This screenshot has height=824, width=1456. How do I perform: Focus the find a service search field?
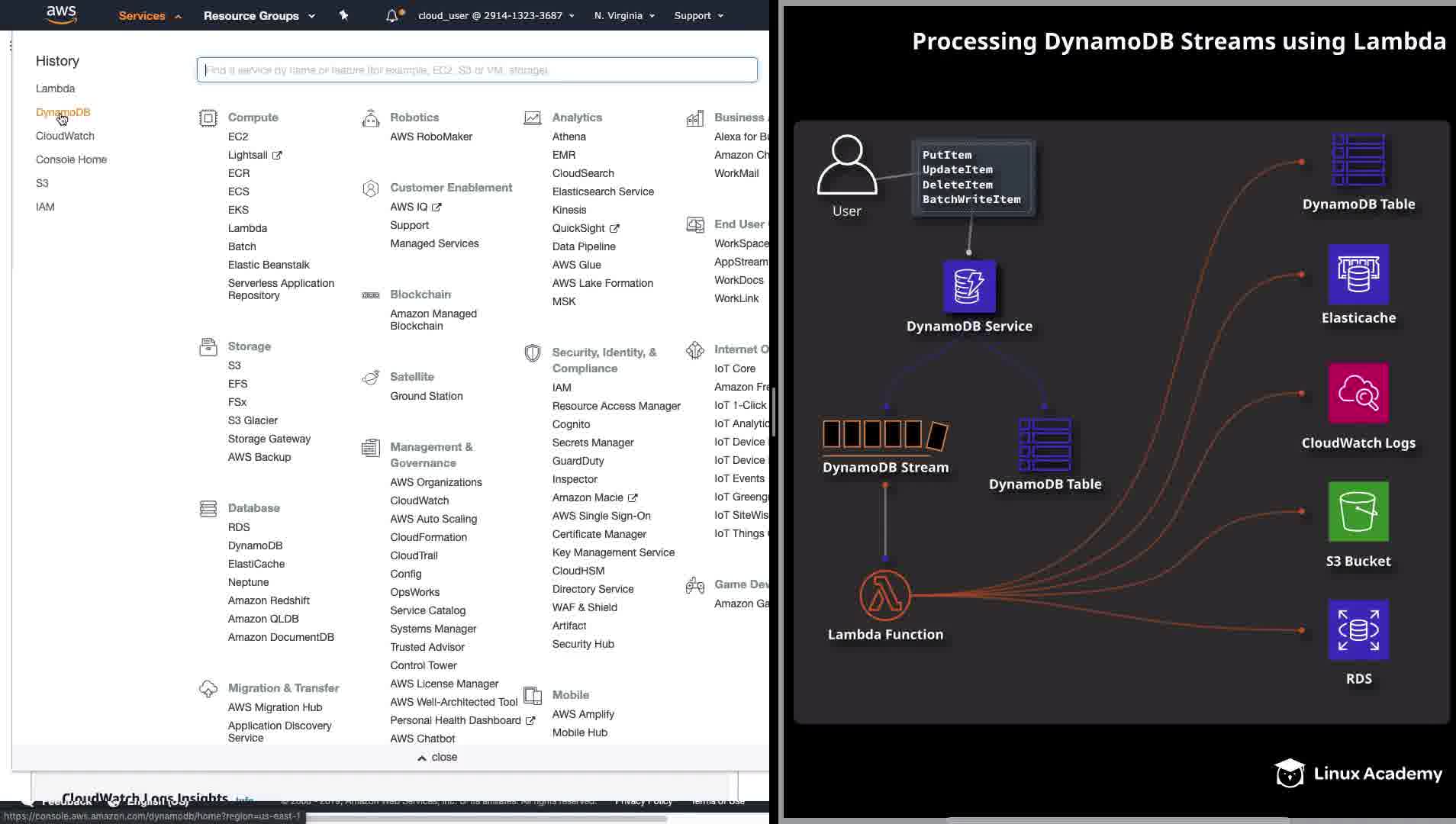pyautogui.click(x=477, y=70)
